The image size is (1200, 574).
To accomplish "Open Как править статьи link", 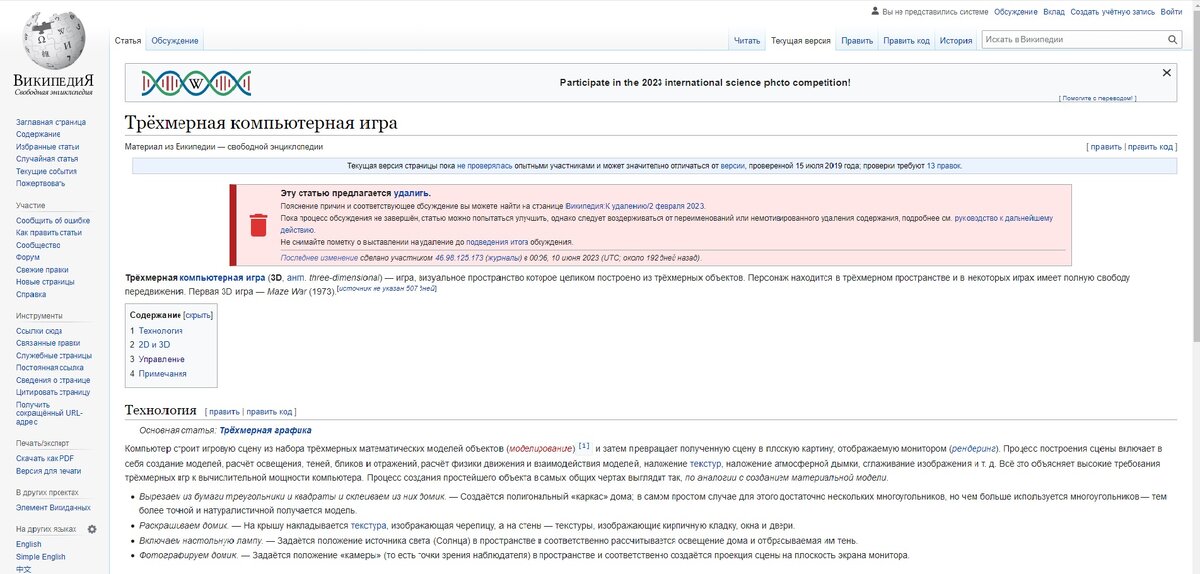I will click(49, 232).
